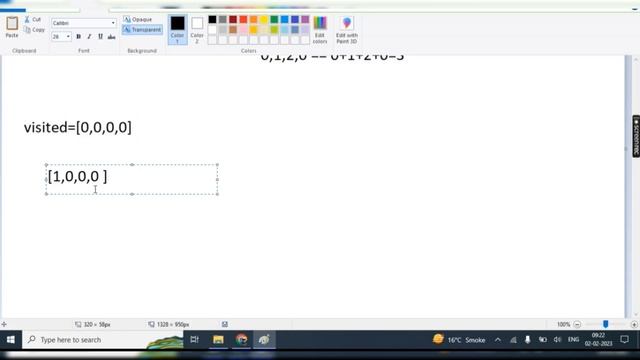The height and width of the screenshot is (360, 640).
Task: Select Transparent background mode
Action: coord(142,30)
